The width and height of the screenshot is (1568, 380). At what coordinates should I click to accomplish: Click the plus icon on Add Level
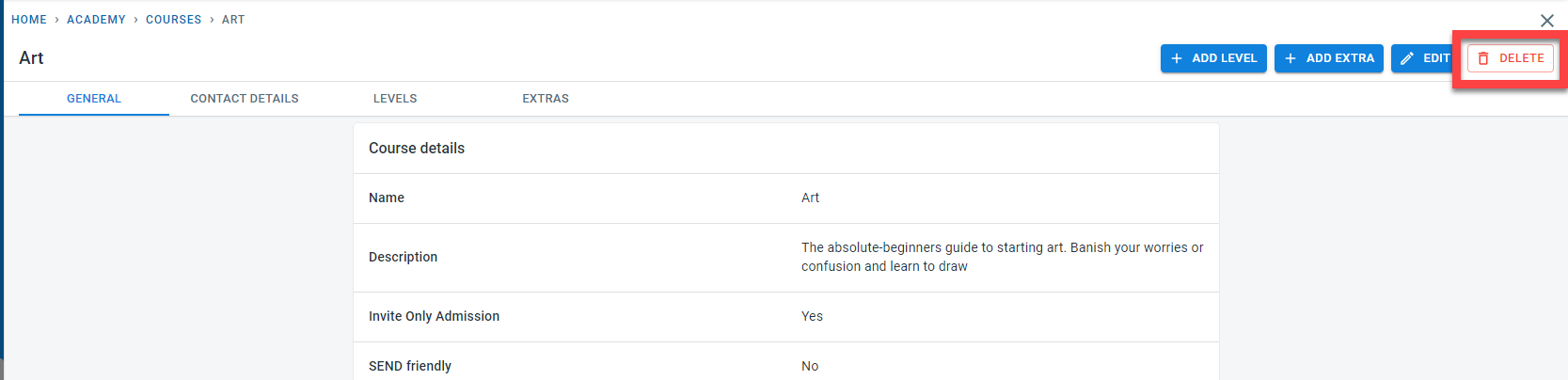(x=1176, y=58)
